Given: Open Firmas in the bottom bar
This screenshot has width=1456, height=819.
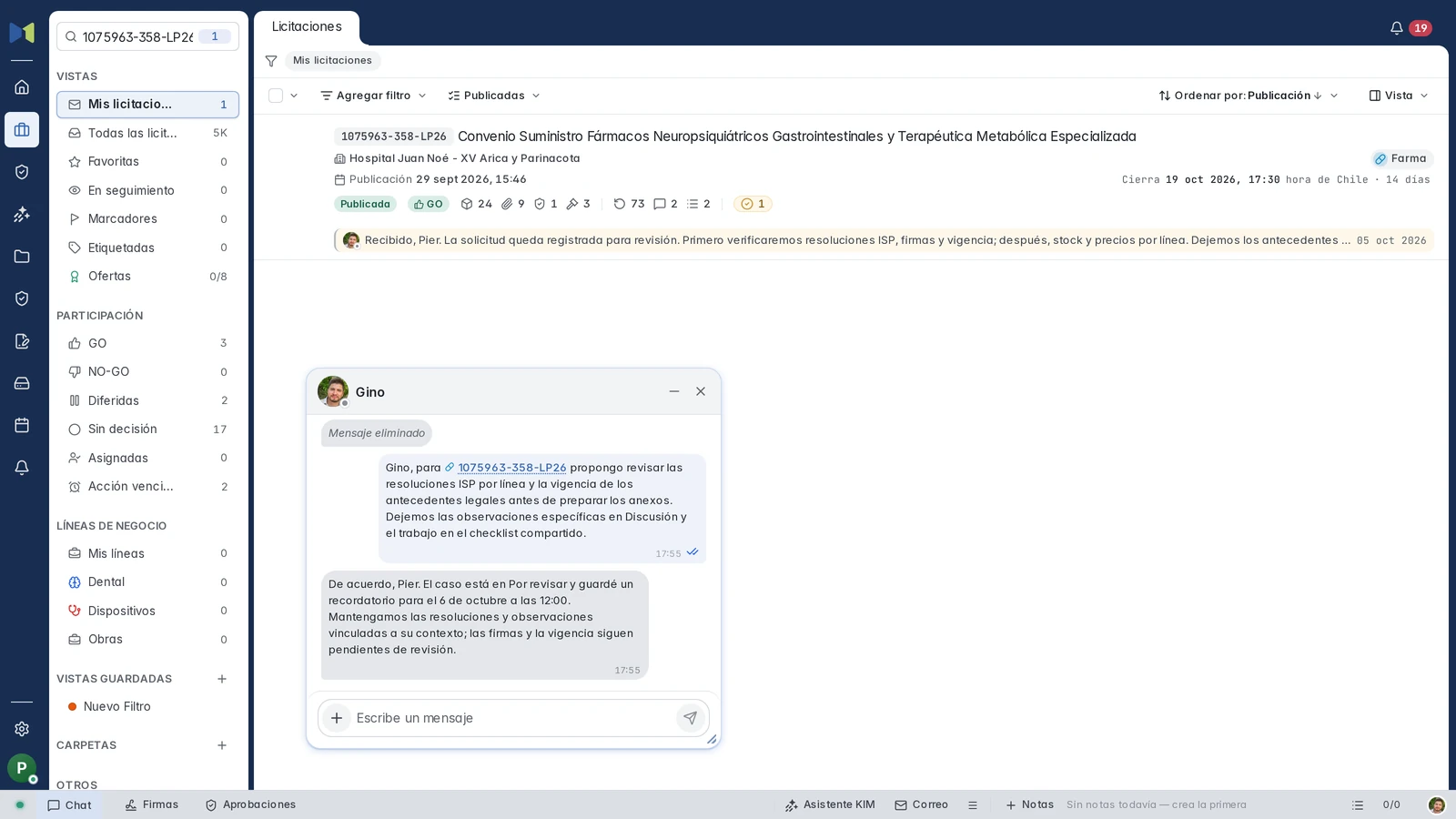Looking at the screenshot, I should 152,805.
